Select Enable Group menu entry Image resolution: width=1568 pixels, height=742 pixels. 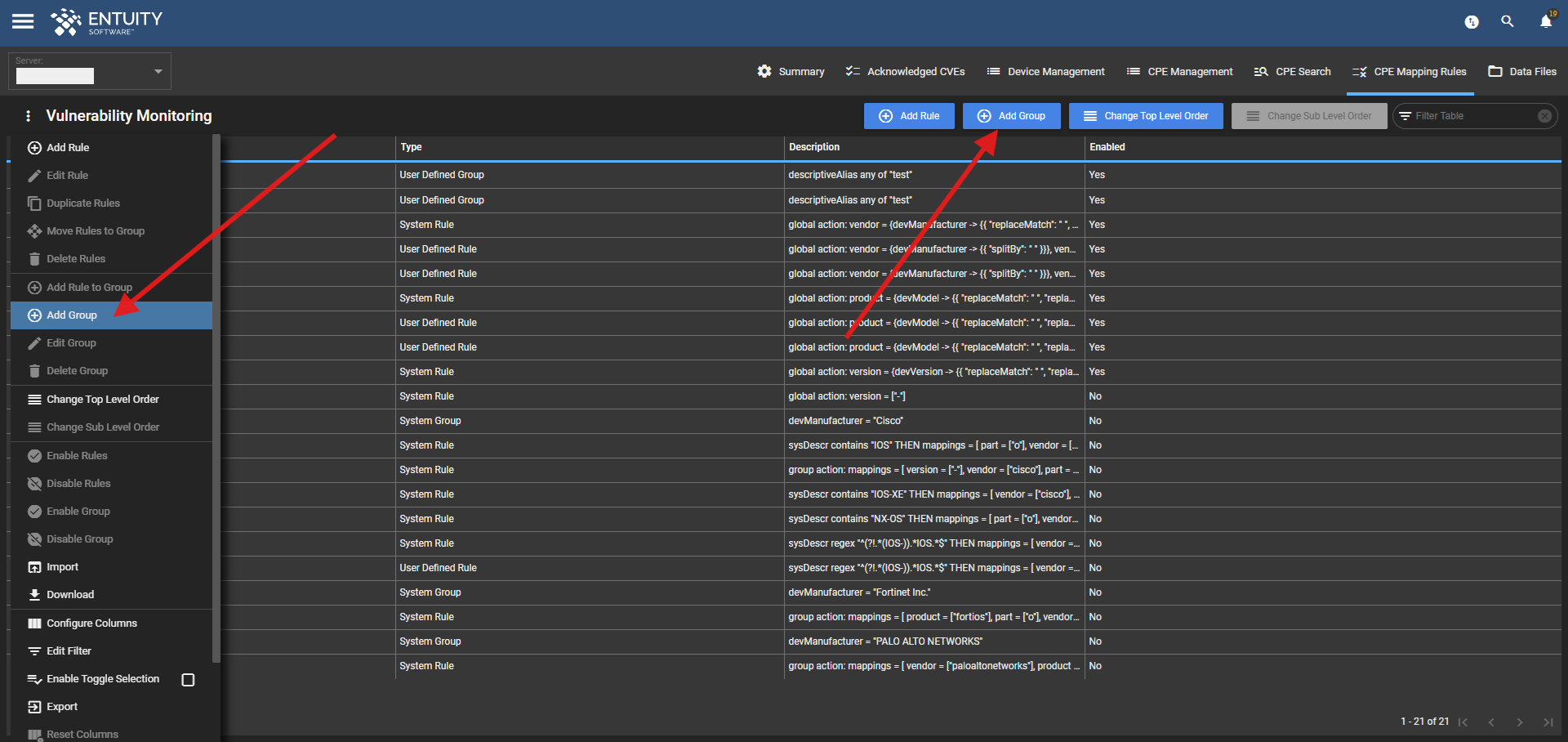111,512
